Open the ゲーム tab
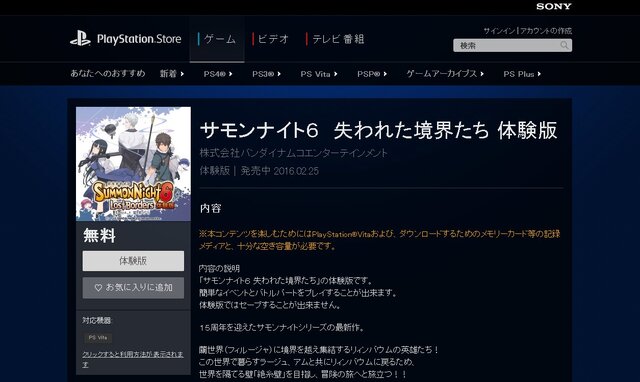Image resolution: width=640 pixels, height=382 pixels. tap(217, 39)
